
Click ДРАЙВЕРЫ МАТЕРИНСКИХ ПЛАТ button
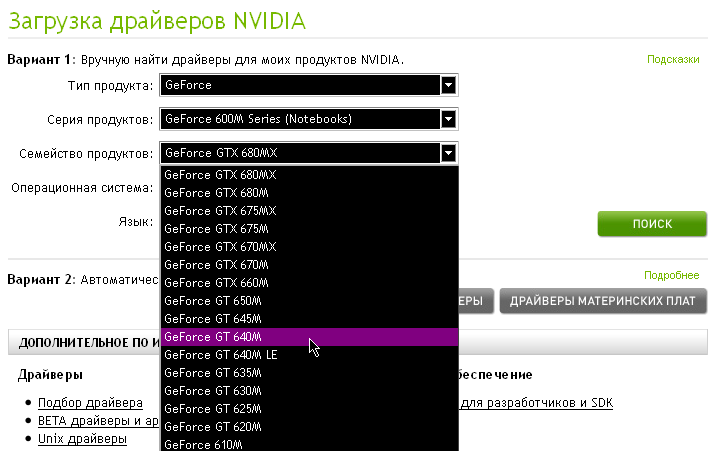pos(603,301)
